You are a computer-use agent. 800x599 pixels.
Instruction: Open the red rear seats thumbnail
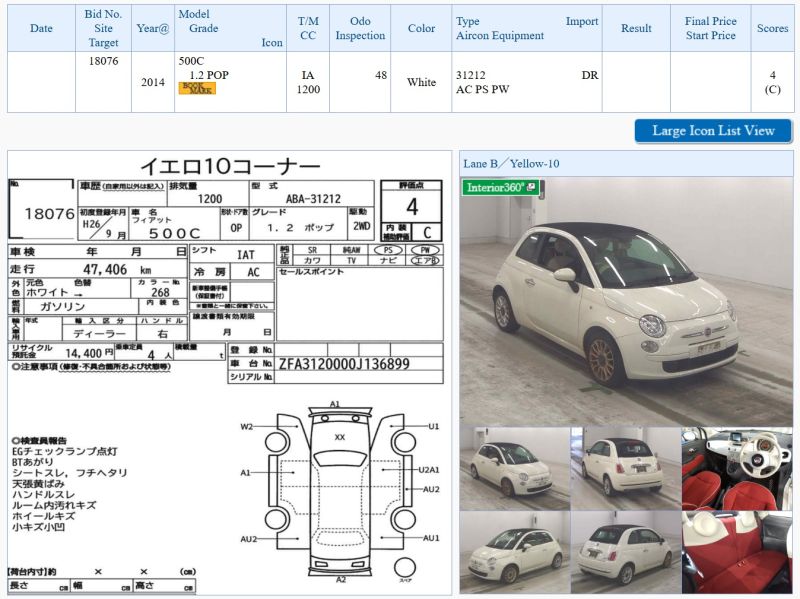(737, 552)
